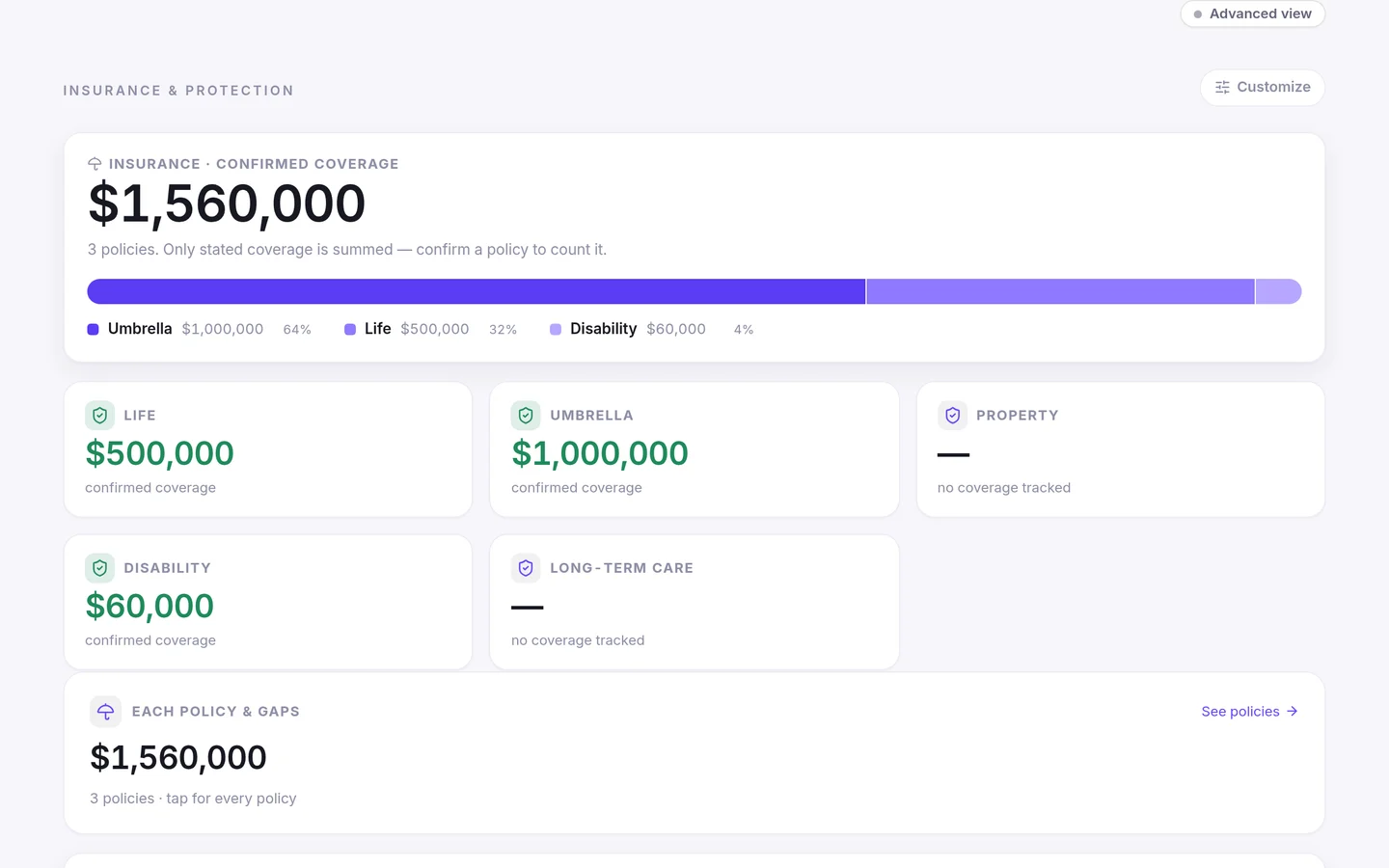This screenshot has height=868, width=1389.
Task: Open the Property no coverage card
Action: [x=1121, y=449]
